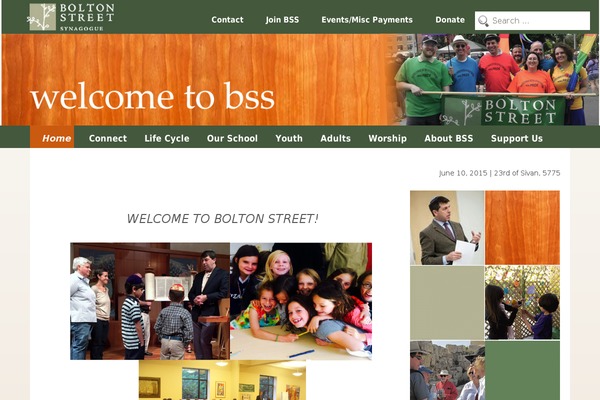This screenshot has height=400, width=600.
Task: Open the Connect menu
Action: [108, 138]
